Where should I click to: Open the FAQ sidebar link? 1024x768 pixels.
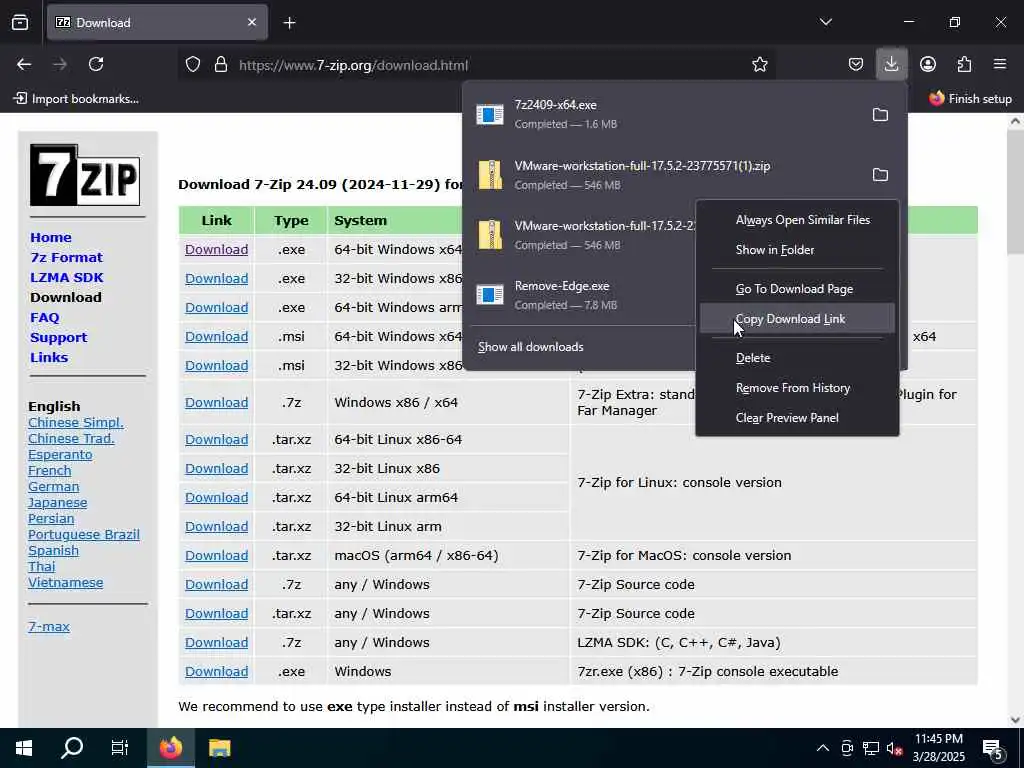pos(44,317)
